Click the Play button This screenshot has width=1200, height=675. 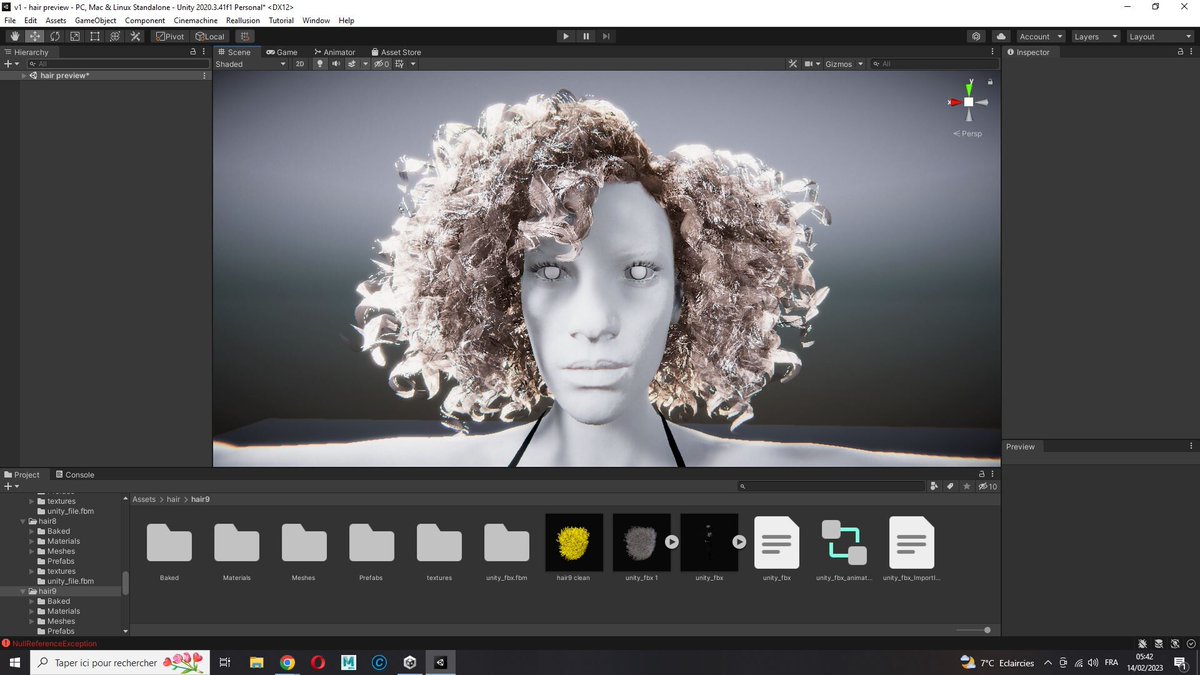click(x=566, y=36)
